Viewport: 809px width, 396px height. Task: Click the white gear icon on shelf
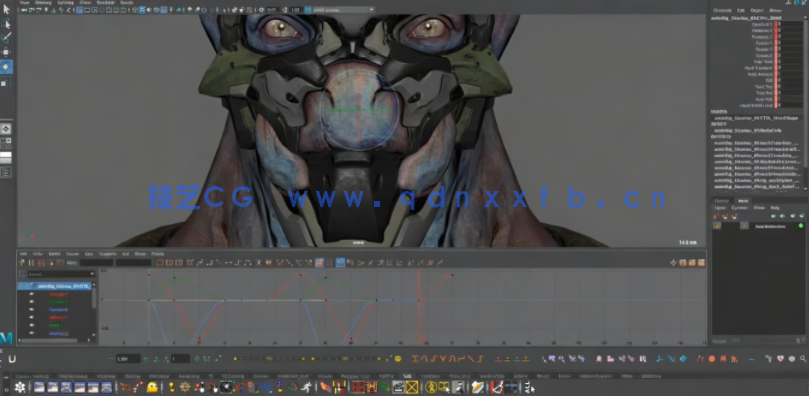[x=20, y=387]
